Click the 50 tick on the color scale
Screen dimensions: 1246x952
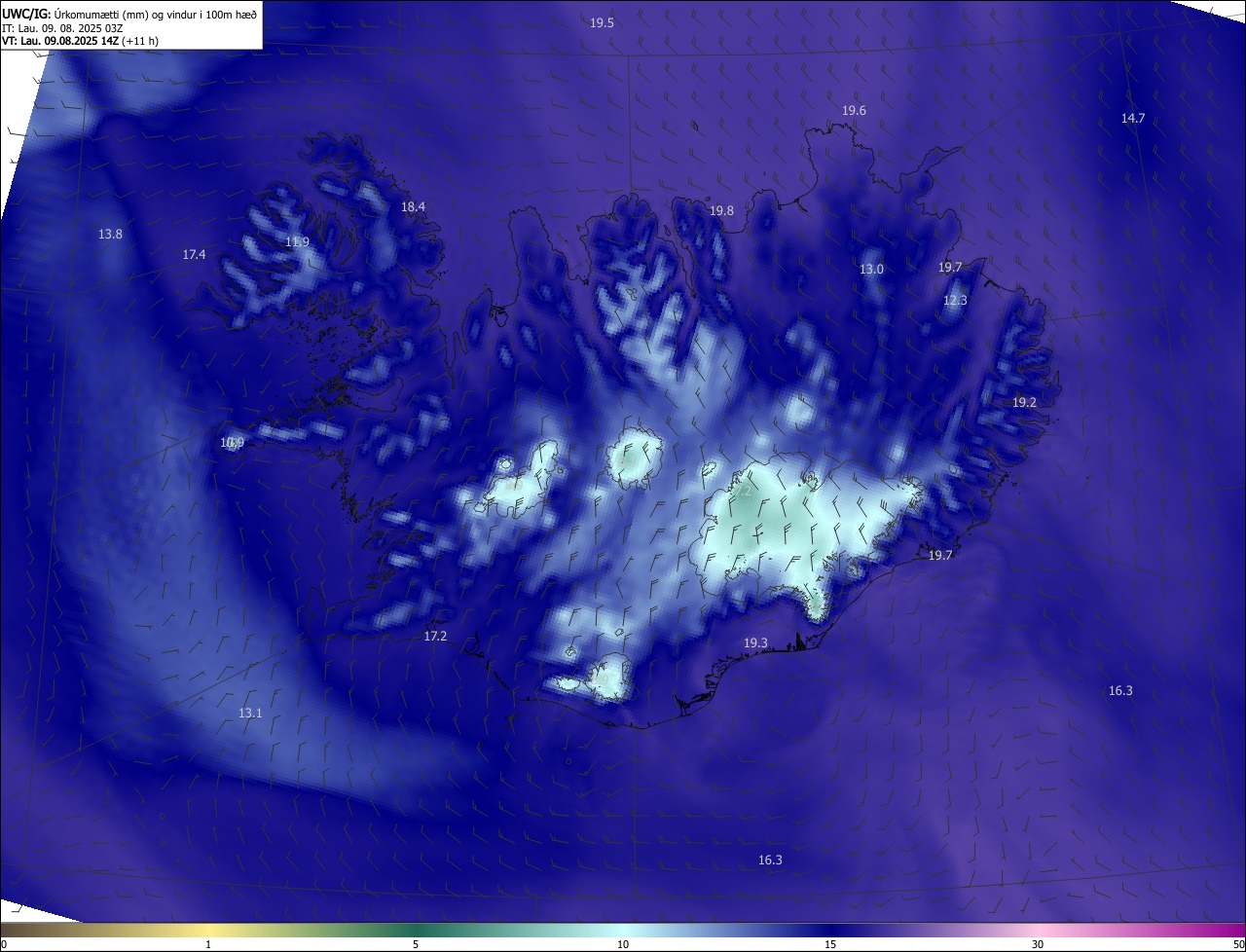click(x=1238, y=944)
